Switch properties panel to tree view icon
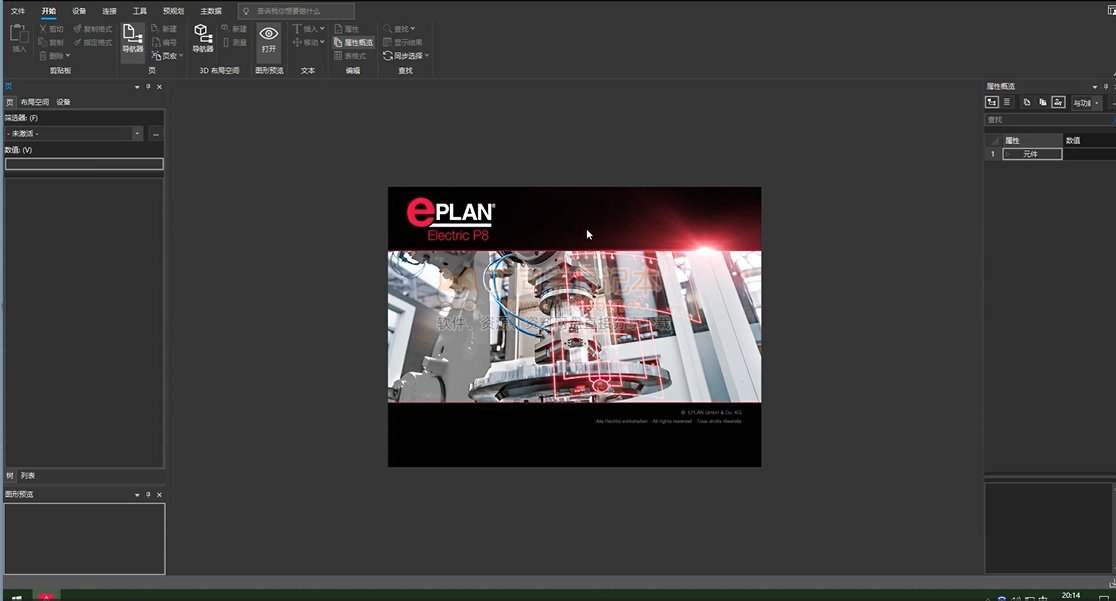The image size is (1116, 601). [x=992, y=102]
